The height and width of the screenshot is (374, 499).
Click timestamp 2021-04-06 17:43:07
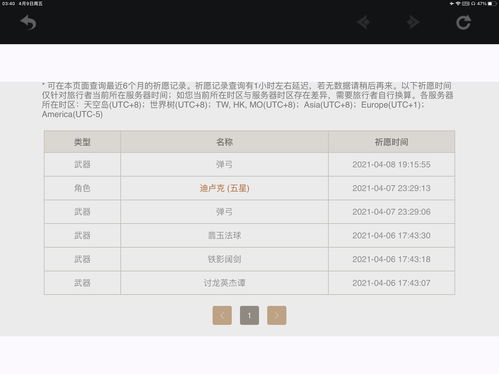(392, 283)
